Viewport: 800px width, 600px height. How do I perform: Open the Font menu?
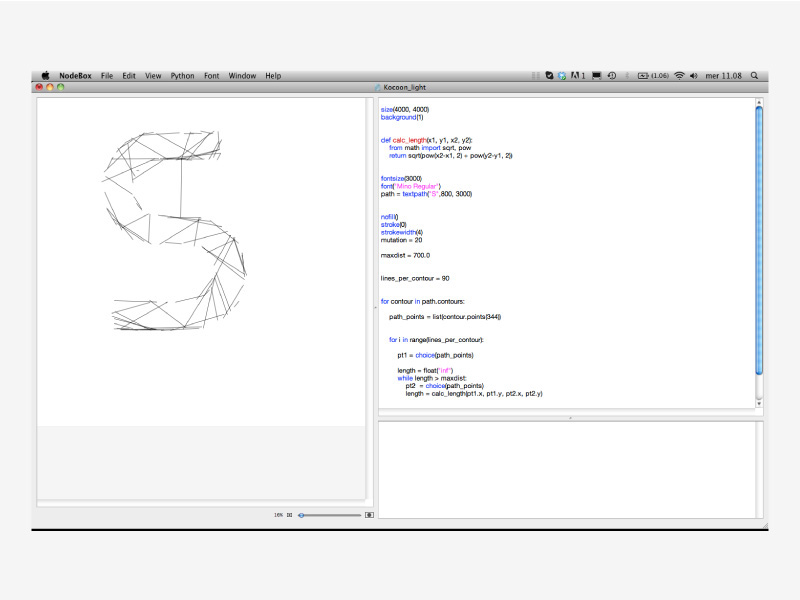211,76
